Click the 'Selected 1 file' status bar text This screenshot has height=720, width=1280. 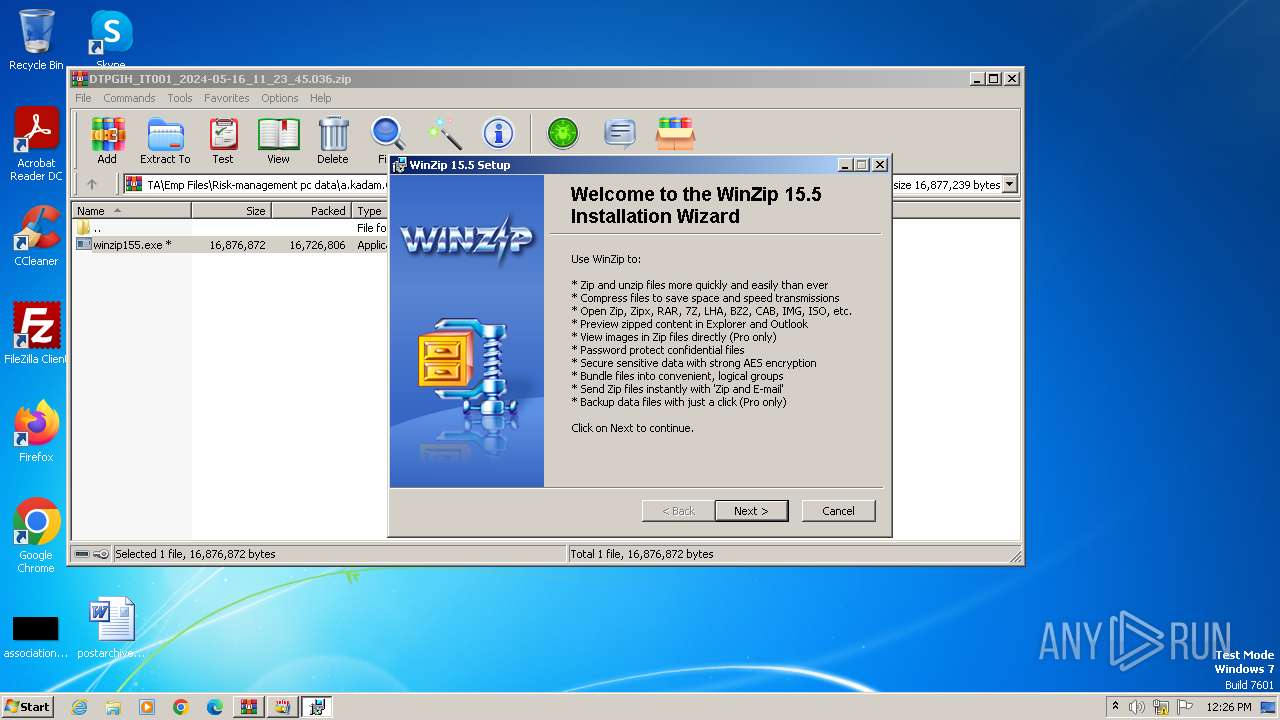tap(195, 554)
